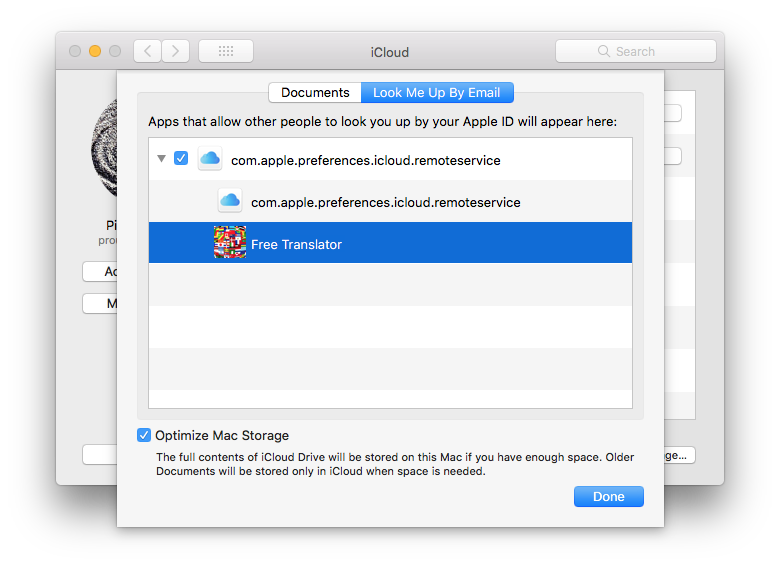Click the back navigation arrow in toolbar
This screenshot has width=780, height=565.
tap(147, 51)
